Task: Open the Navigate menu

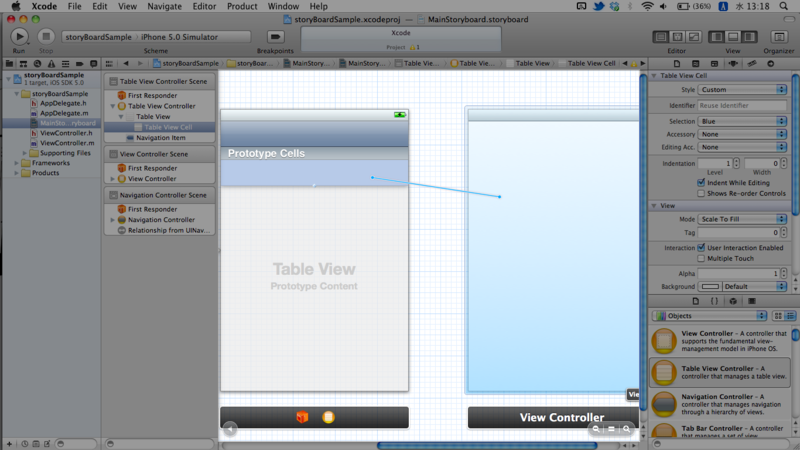Action: pyautogui.click(x=164, y=6)
